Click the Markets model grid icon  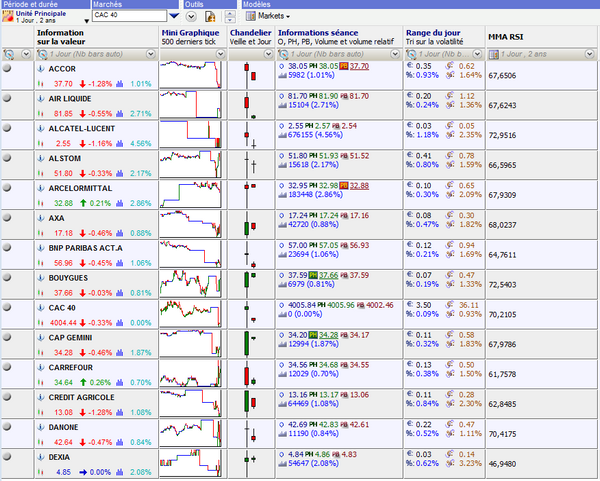[251, 16]
